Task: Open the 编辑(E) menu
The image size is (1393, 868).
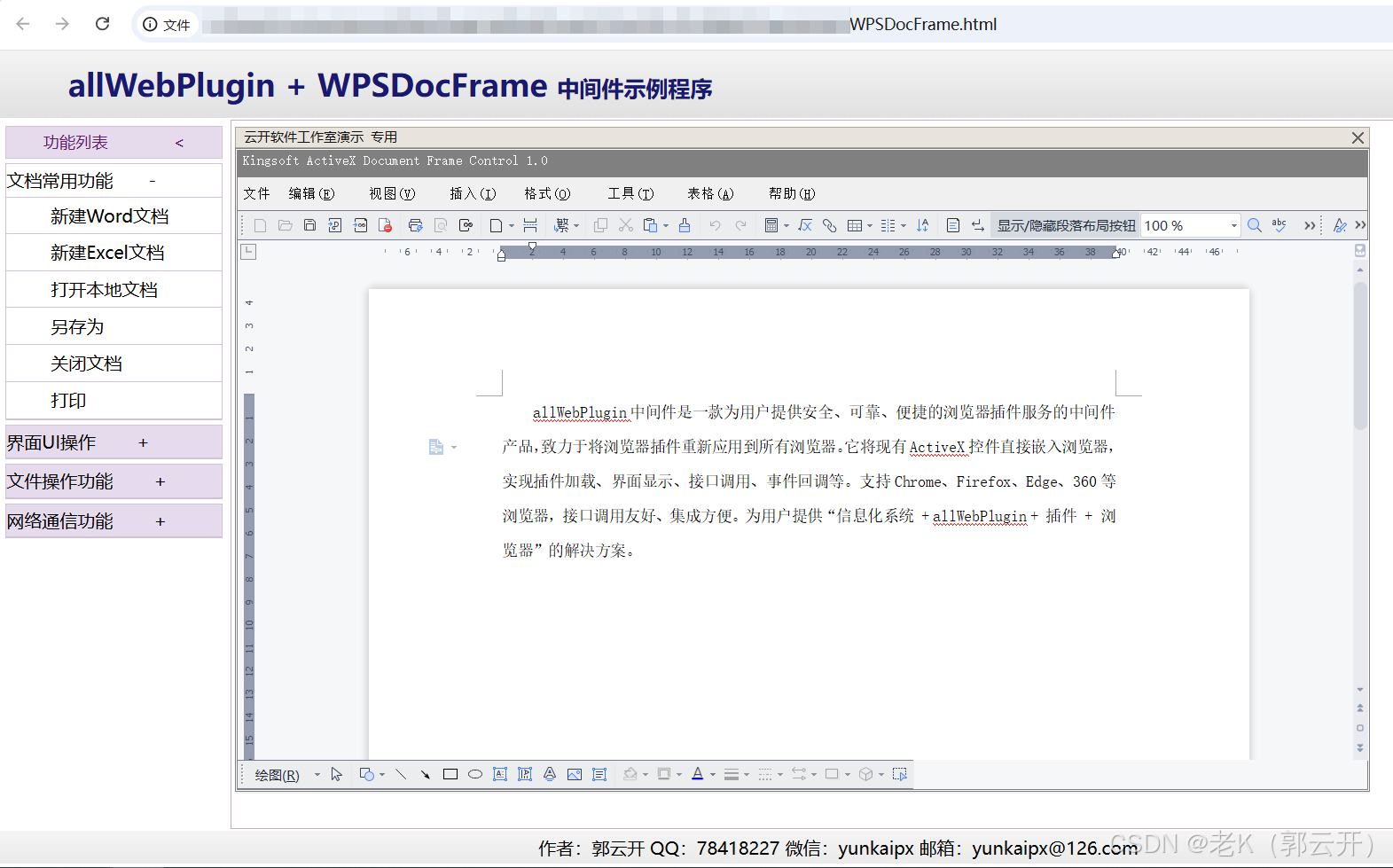Action: [x=311, y=193]
